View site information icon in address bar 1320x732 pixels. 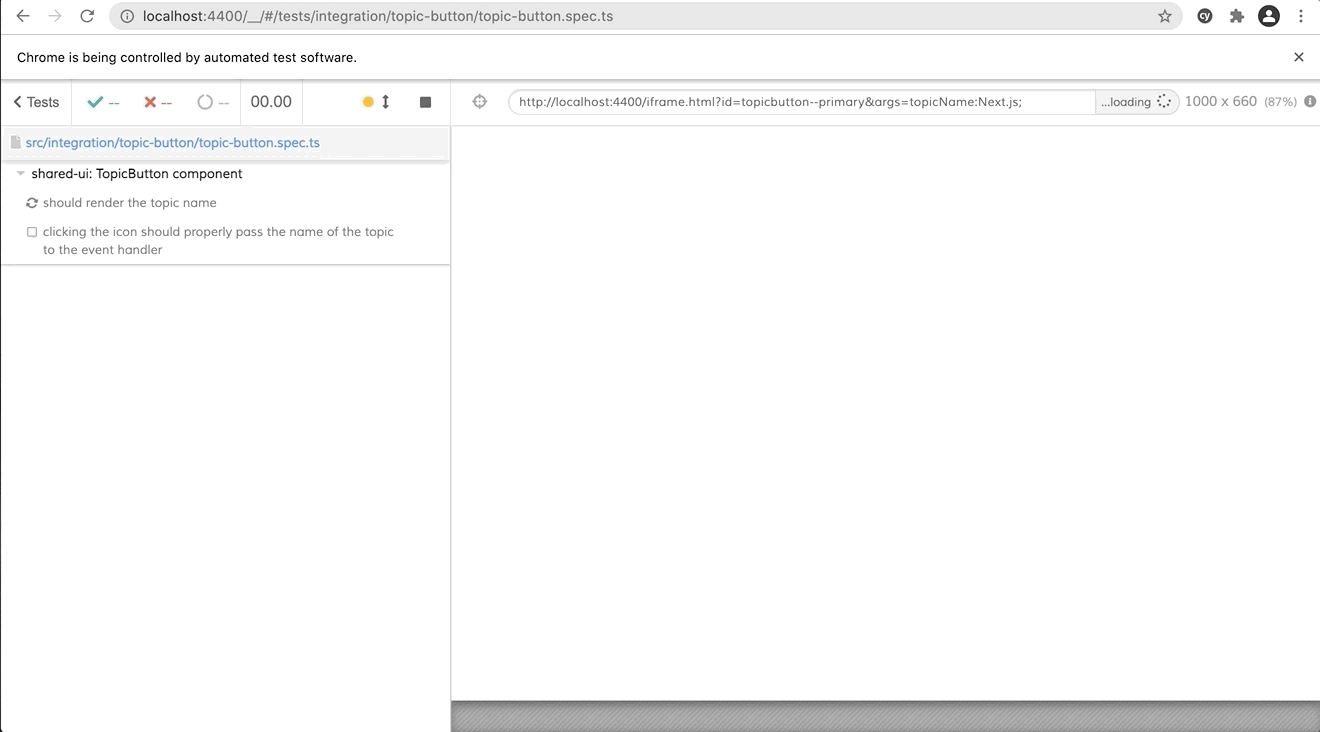(126, 16)
